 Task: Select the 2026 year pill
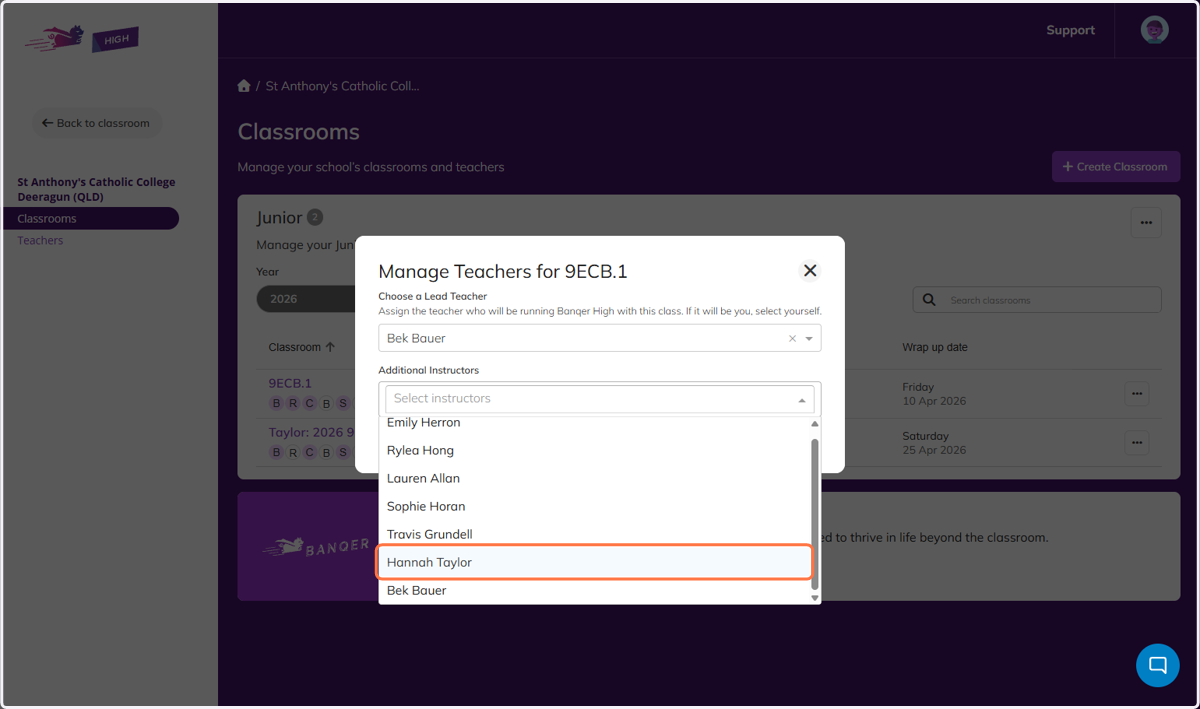click(x=307, y=299)
